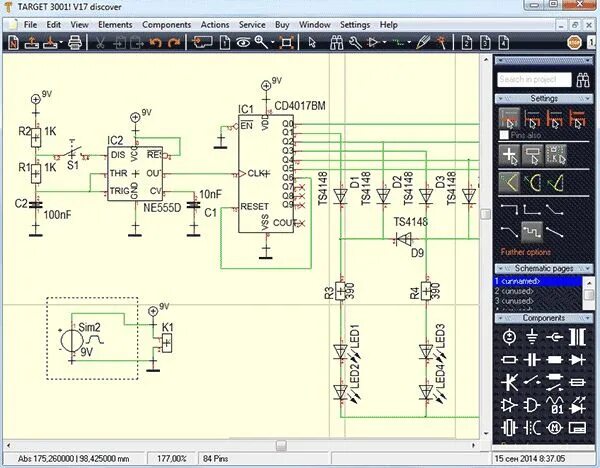Enable the 'Pins also' checkbox

click(505, 134)
